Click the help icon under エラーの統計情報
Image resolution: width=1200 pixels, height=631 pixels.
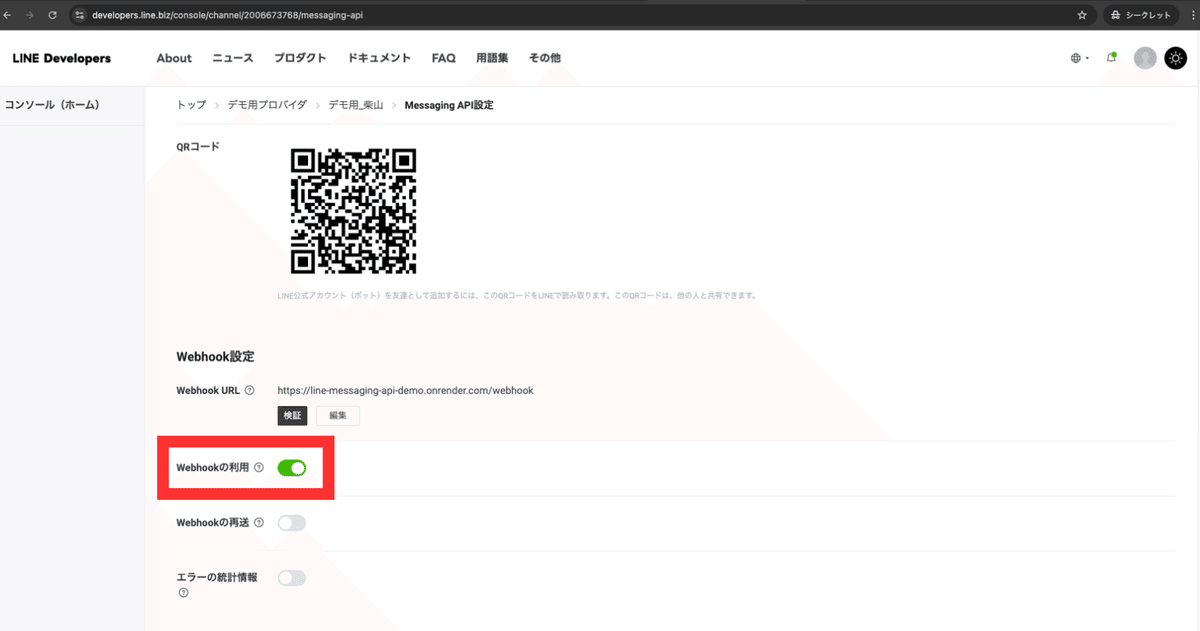(183, 593)
